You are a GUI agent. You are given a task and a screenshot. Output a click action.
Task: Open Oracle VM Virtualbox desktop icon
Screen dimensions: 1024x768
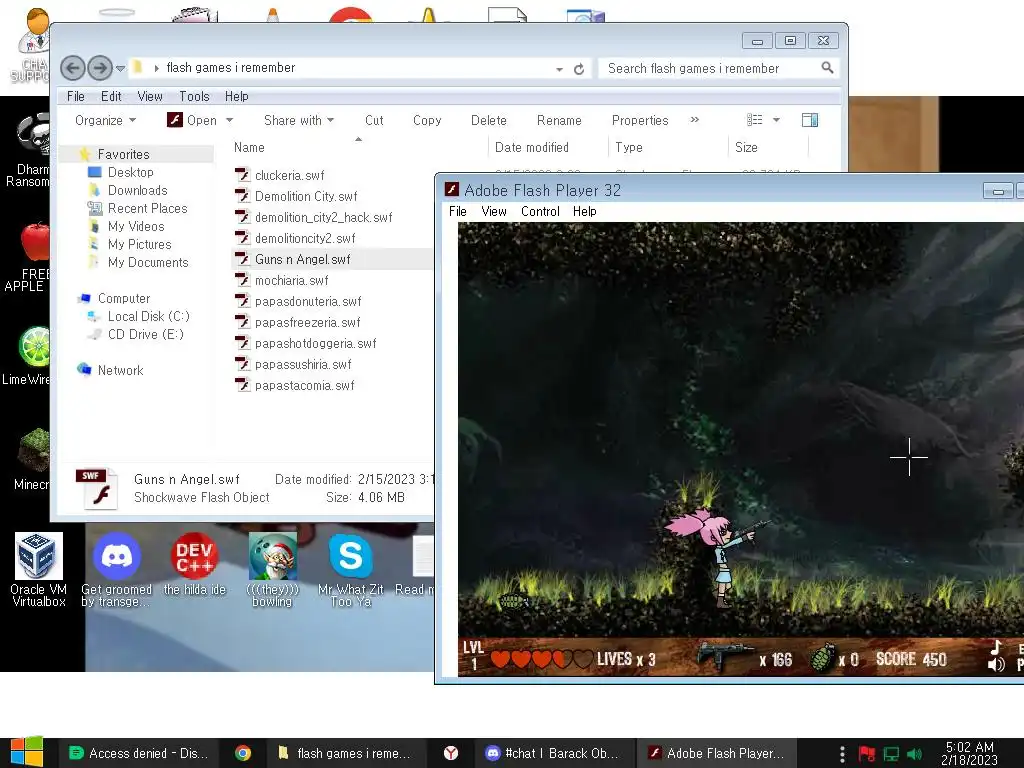pyautogui.click(x=39, y=569)
